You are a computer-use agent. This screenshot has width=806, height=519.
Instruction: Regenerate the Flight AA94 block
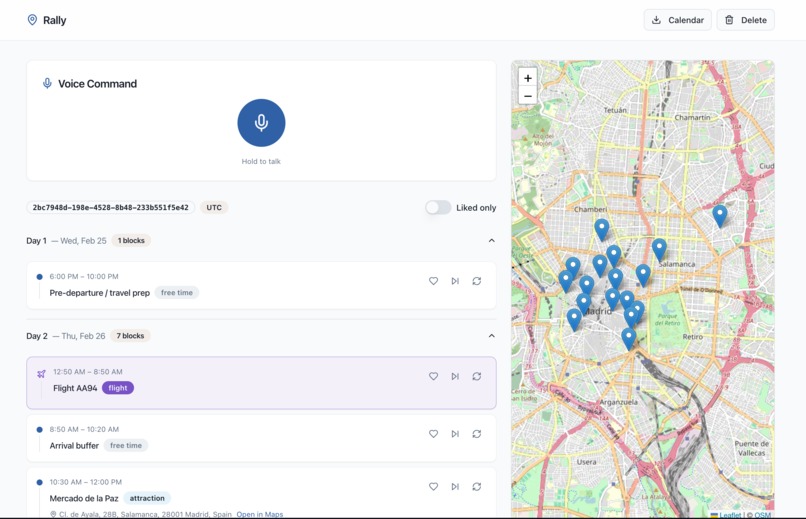pos(477,376)
